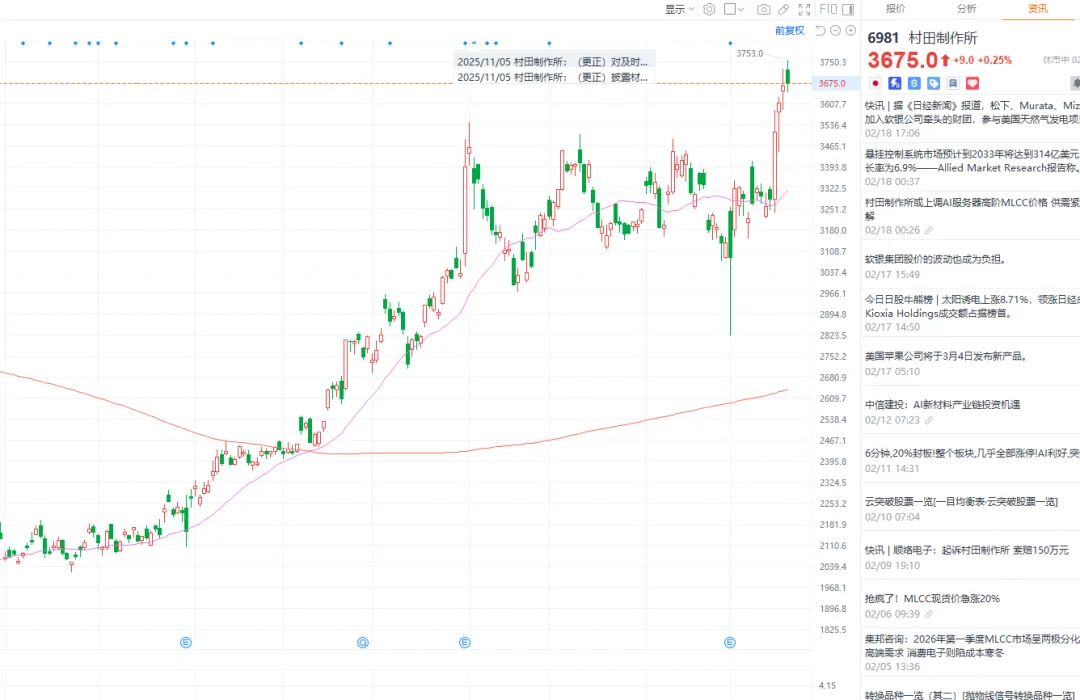Click the blue lightning trade icon
The image size is (1080, 700).
coord(895,83)
